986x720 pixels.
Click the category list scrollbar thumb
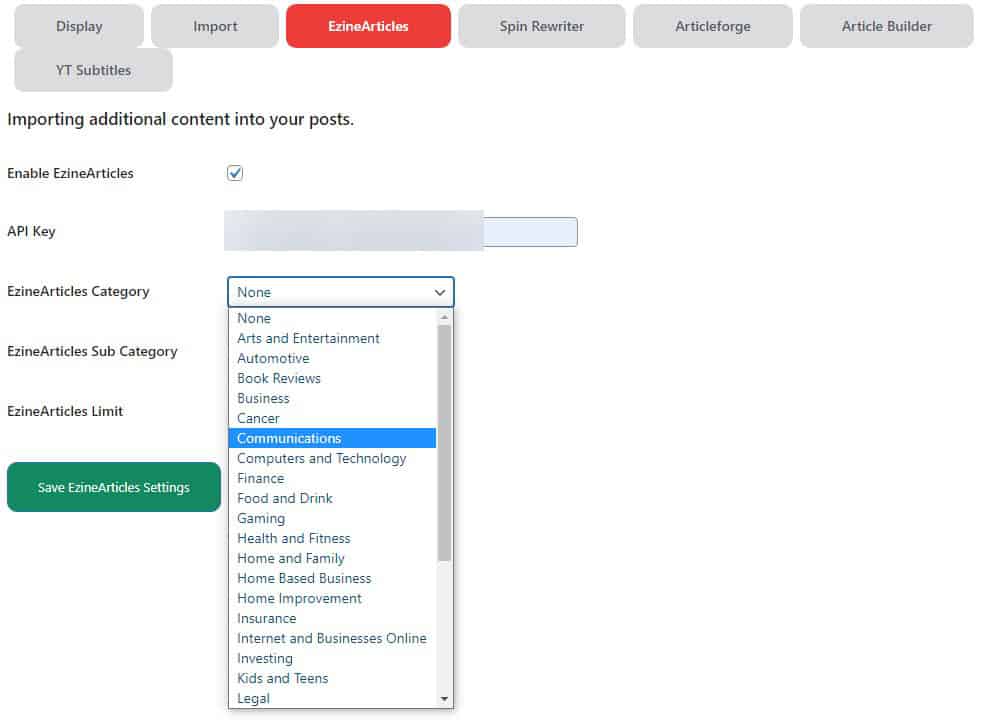point(445,440)
